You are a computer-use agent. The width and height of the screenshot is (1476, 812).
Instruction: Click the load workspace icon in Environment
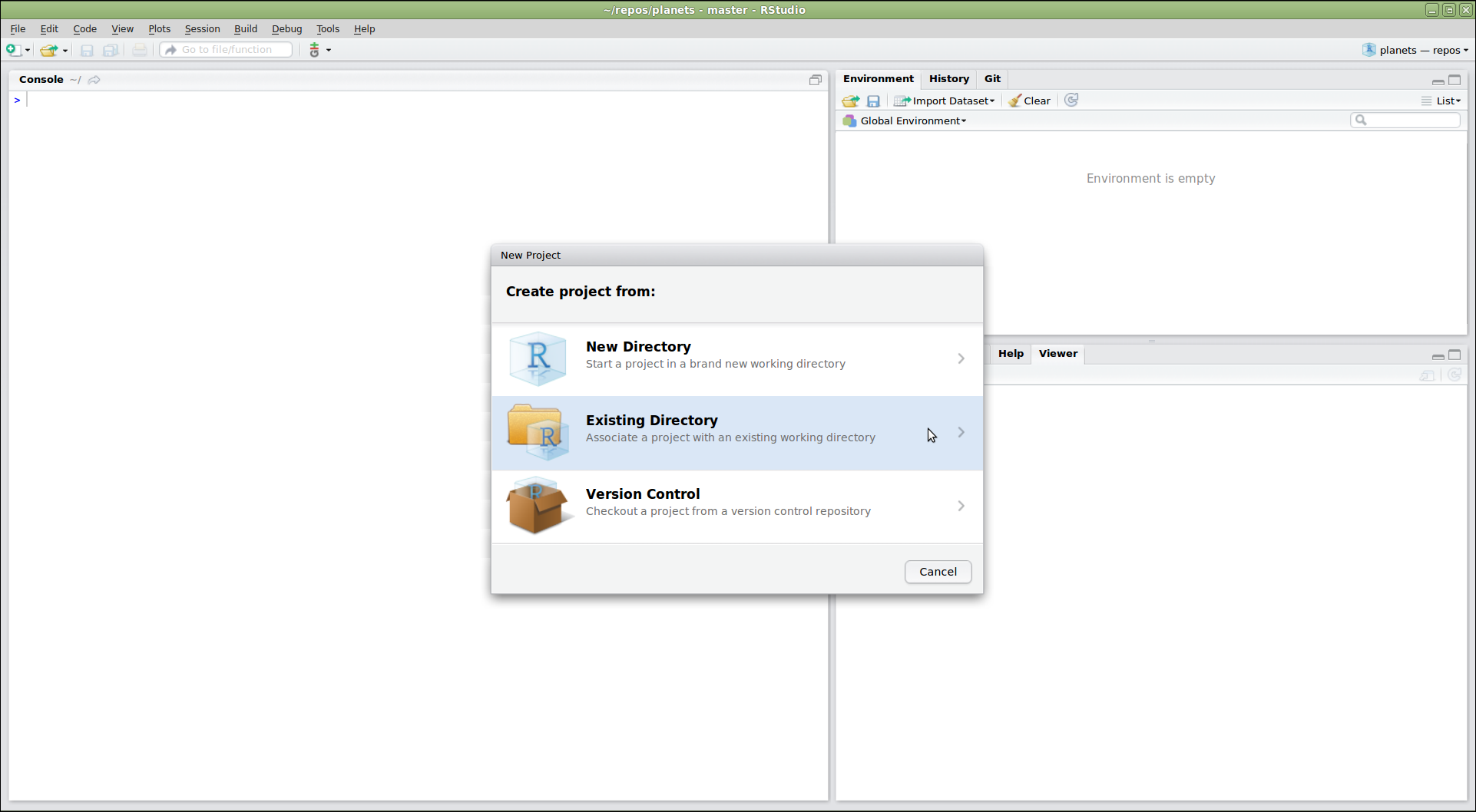click(x=850, y=101)
